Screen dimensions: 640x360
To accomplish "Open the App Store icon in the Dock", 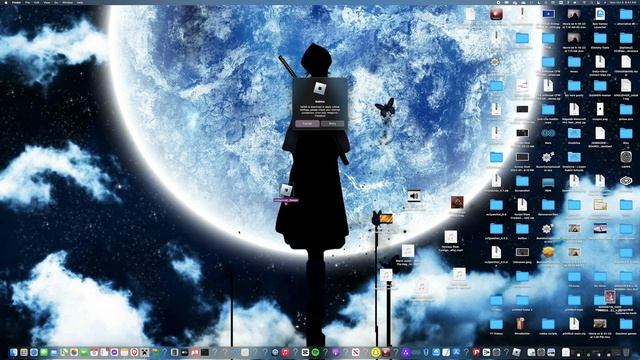I will click(x=456, y=352).
